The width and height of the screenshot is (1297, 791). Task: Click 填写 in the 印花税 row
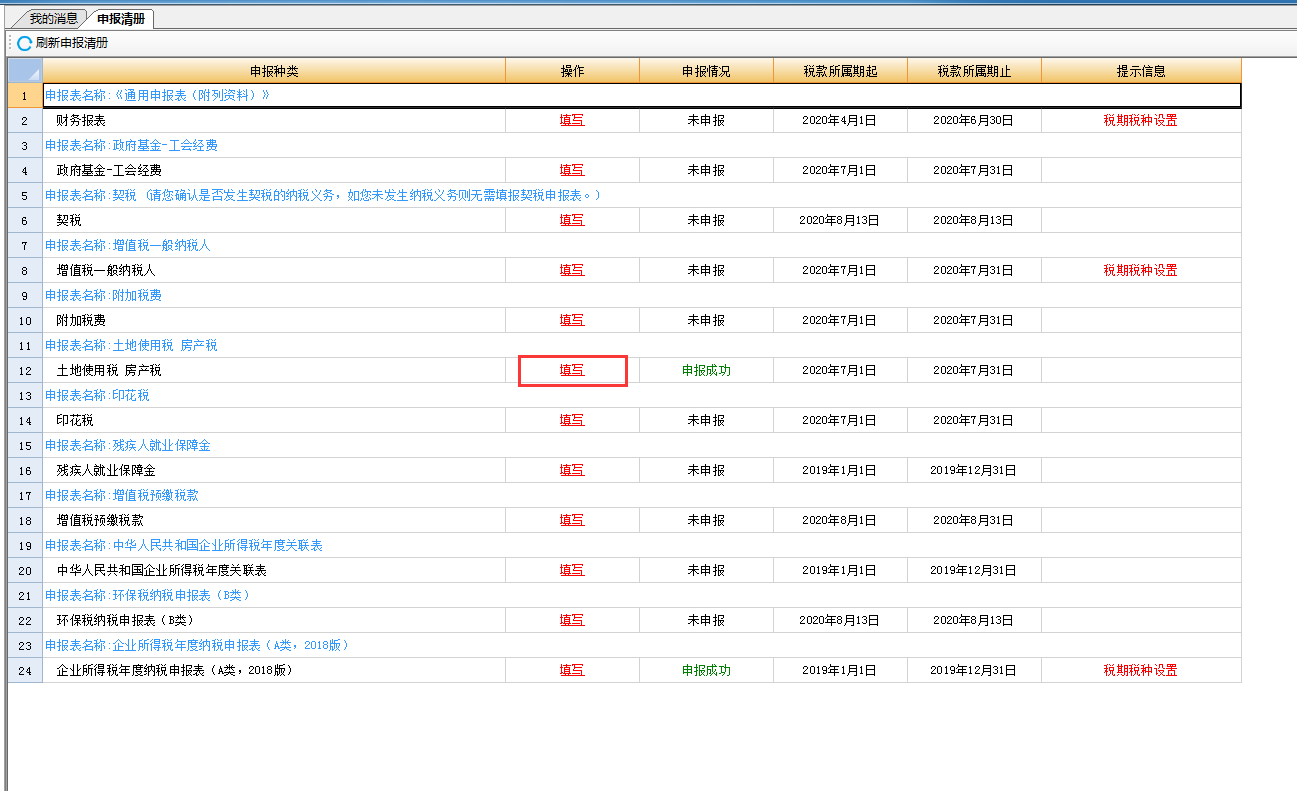[572, 420]
